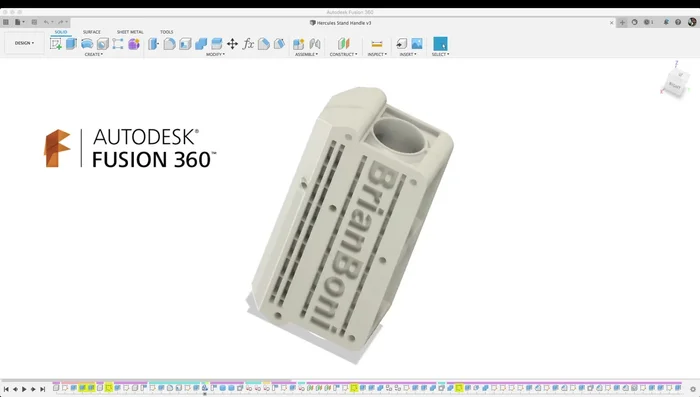Open the data panel grid icon
This screenshot has height=397, width=700.
coord(6,22)
